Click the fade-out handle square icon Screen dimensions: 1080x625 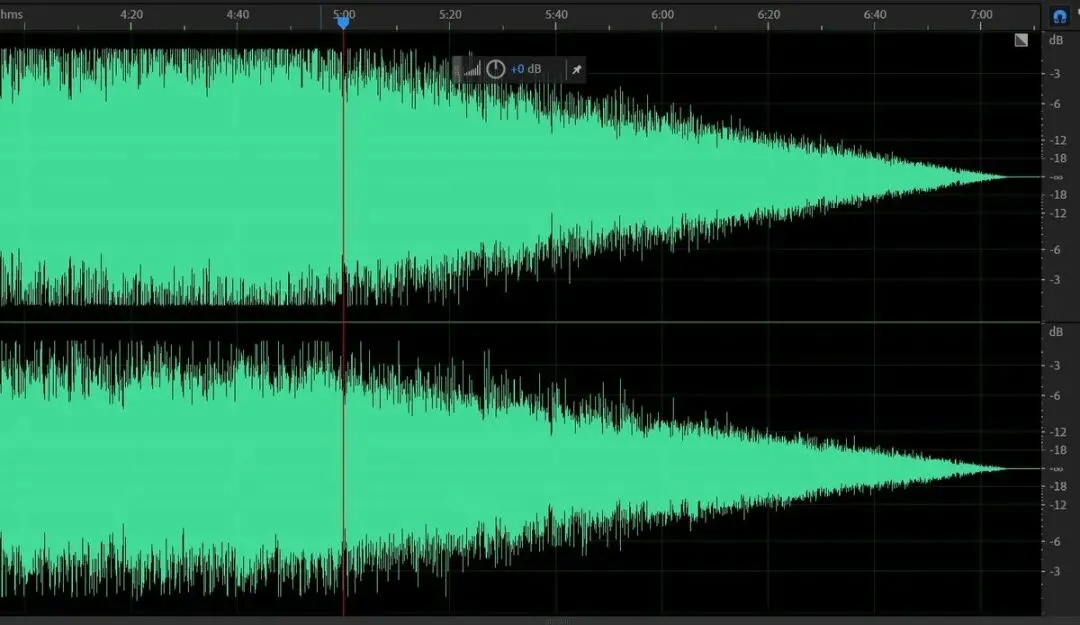point(1021,41)
